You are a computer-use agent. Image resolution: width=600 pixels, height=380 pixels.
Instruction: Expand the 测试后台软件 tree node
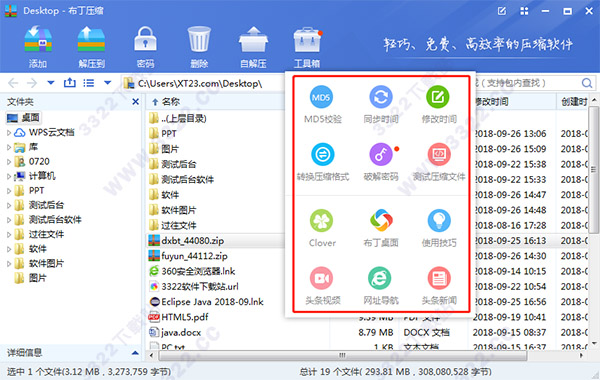[9, 220]
